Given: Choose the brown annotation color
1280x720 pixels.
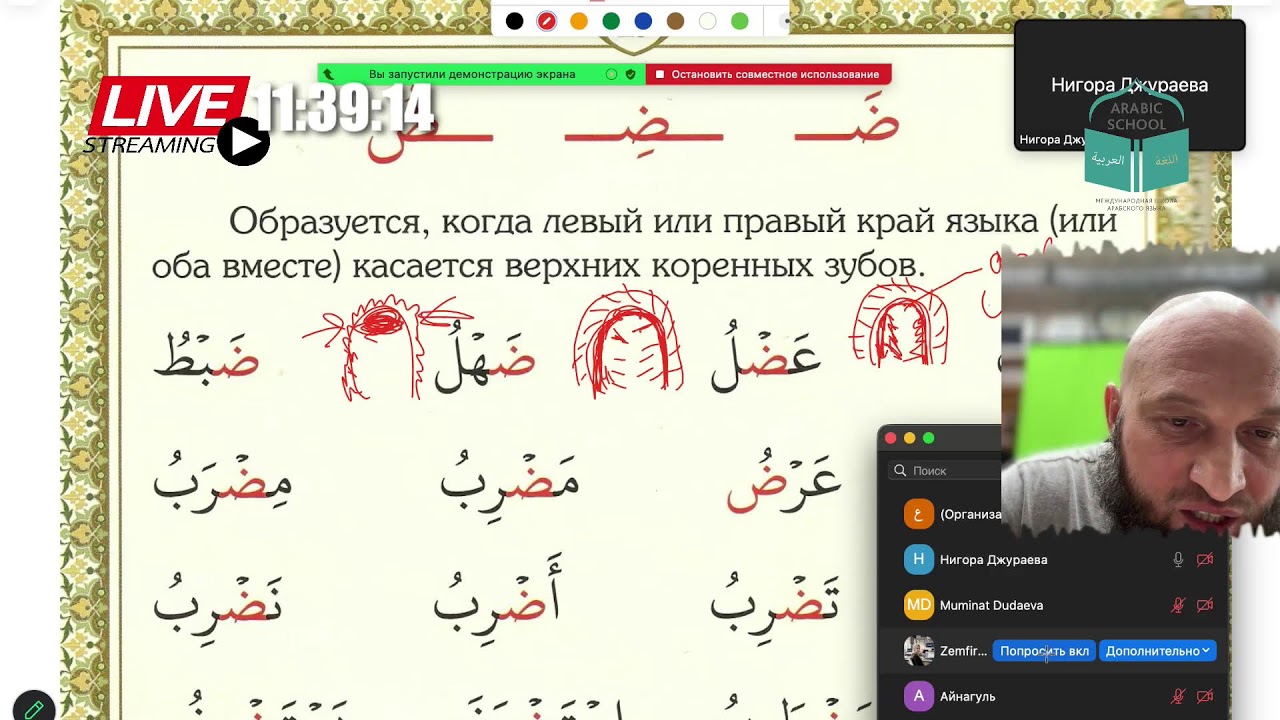Looking at the screenshot, I should [x=675, y=21].
